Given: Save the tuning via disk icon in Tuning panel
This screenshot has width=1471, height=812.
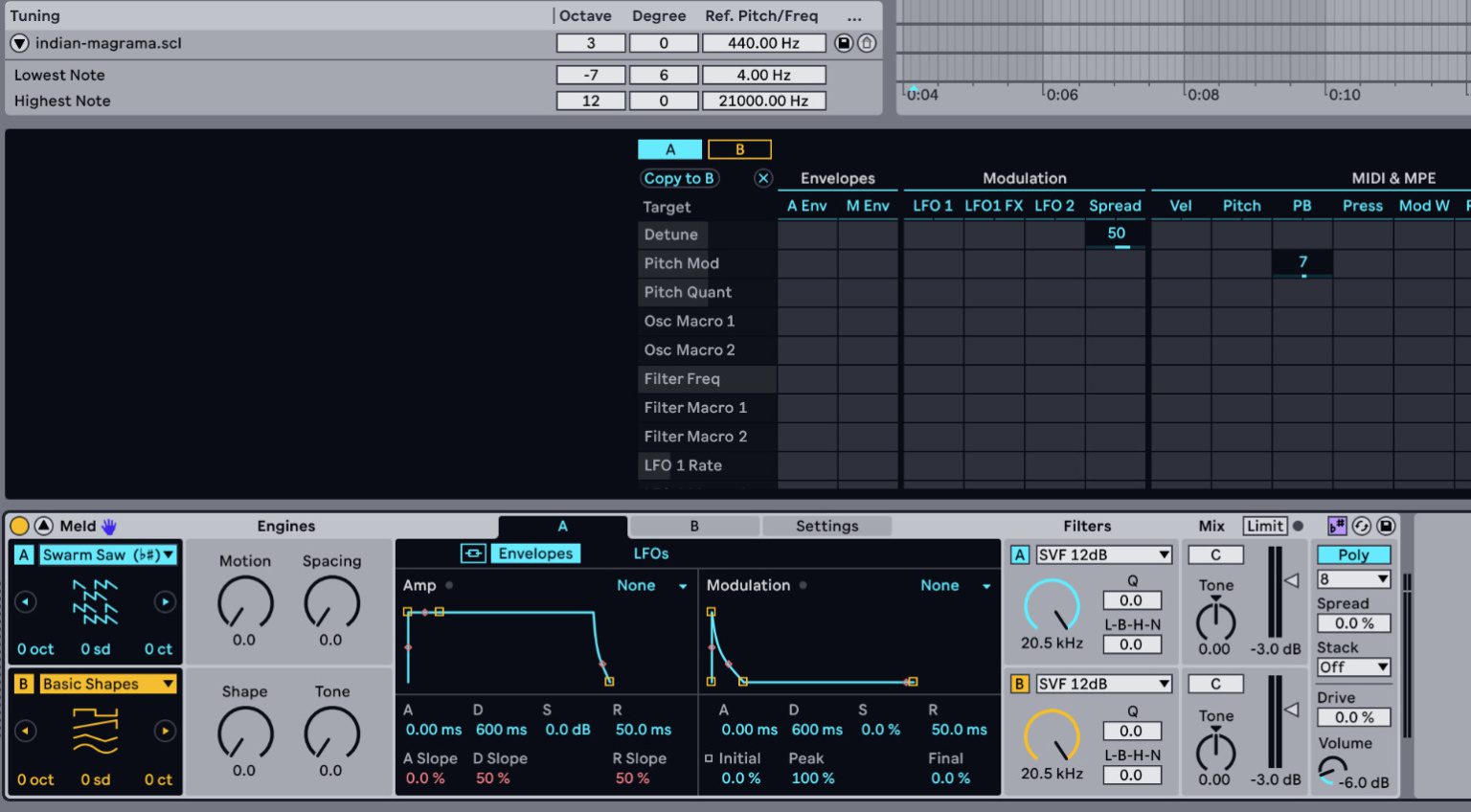Looking at the screenshot, I should click(x=844, y=42).
